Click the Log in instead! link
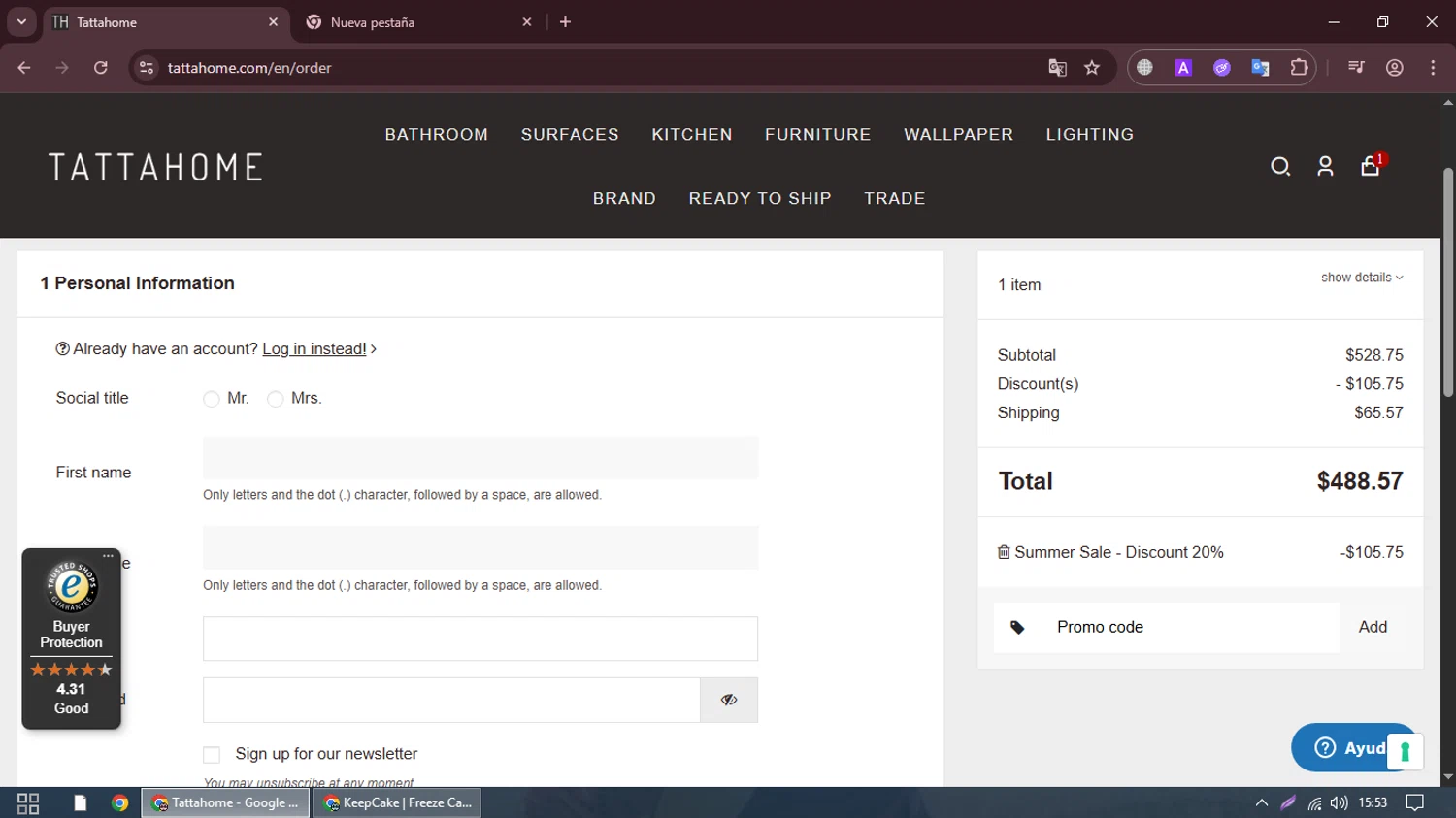Screen dimensions: 1456x818 click(x=314, y=349)
